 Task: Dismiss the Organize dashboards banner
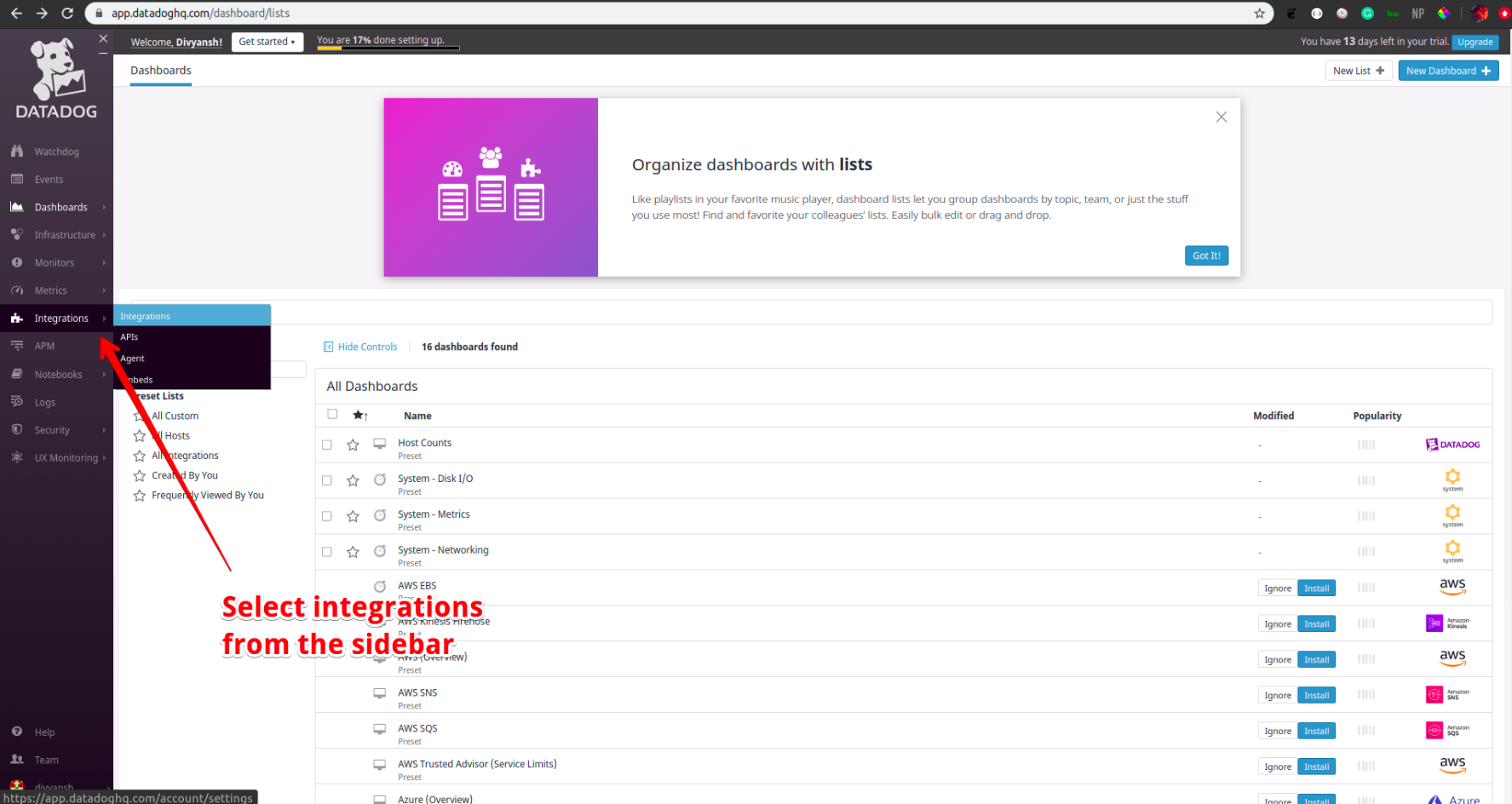point(1222,117)
